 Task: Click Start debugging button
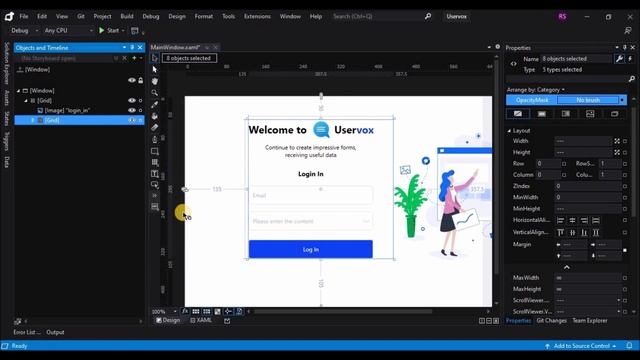pos(109,31)
